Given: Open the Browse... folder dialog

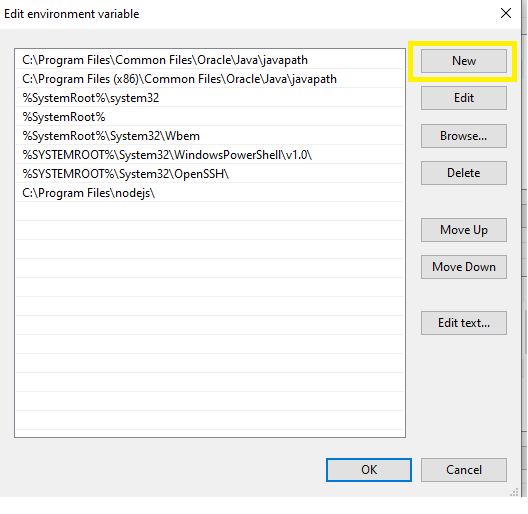Looking at the screenshot, I should [x=464, y=136].
